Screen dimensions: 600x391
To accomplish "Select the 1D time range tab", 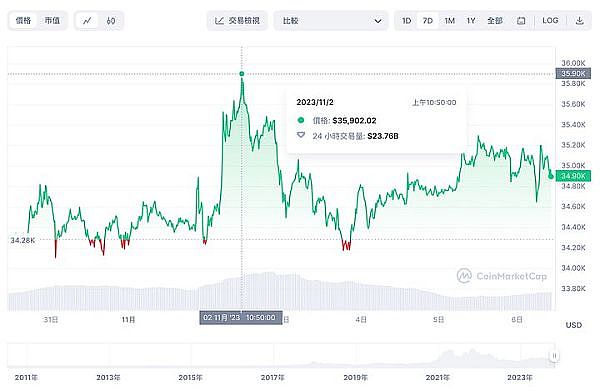I will (x=406, y=21).
